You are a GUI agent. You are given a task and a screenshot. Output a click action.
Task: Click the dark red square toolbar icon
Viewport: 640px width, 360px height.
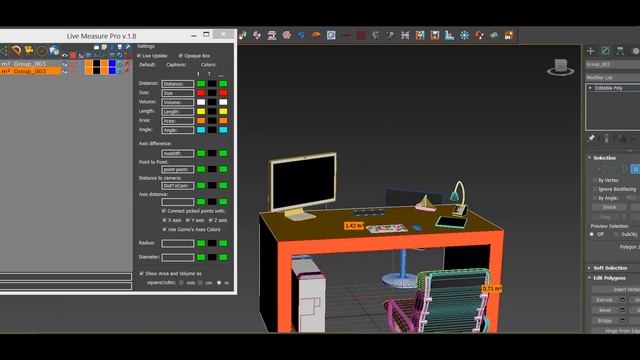click(x=360, y=36)
